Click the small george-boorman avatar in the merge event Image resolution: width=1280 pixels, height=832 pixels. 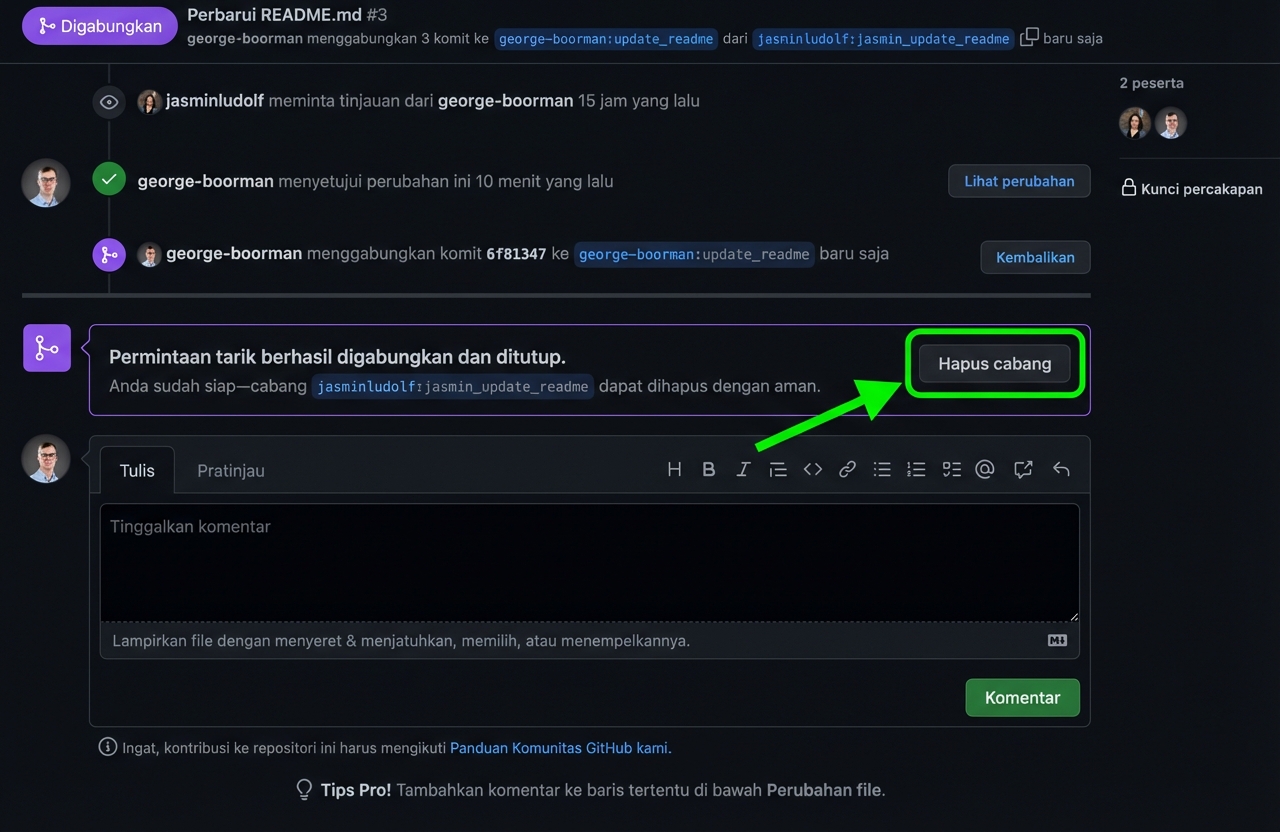click(x=149, y=254)
